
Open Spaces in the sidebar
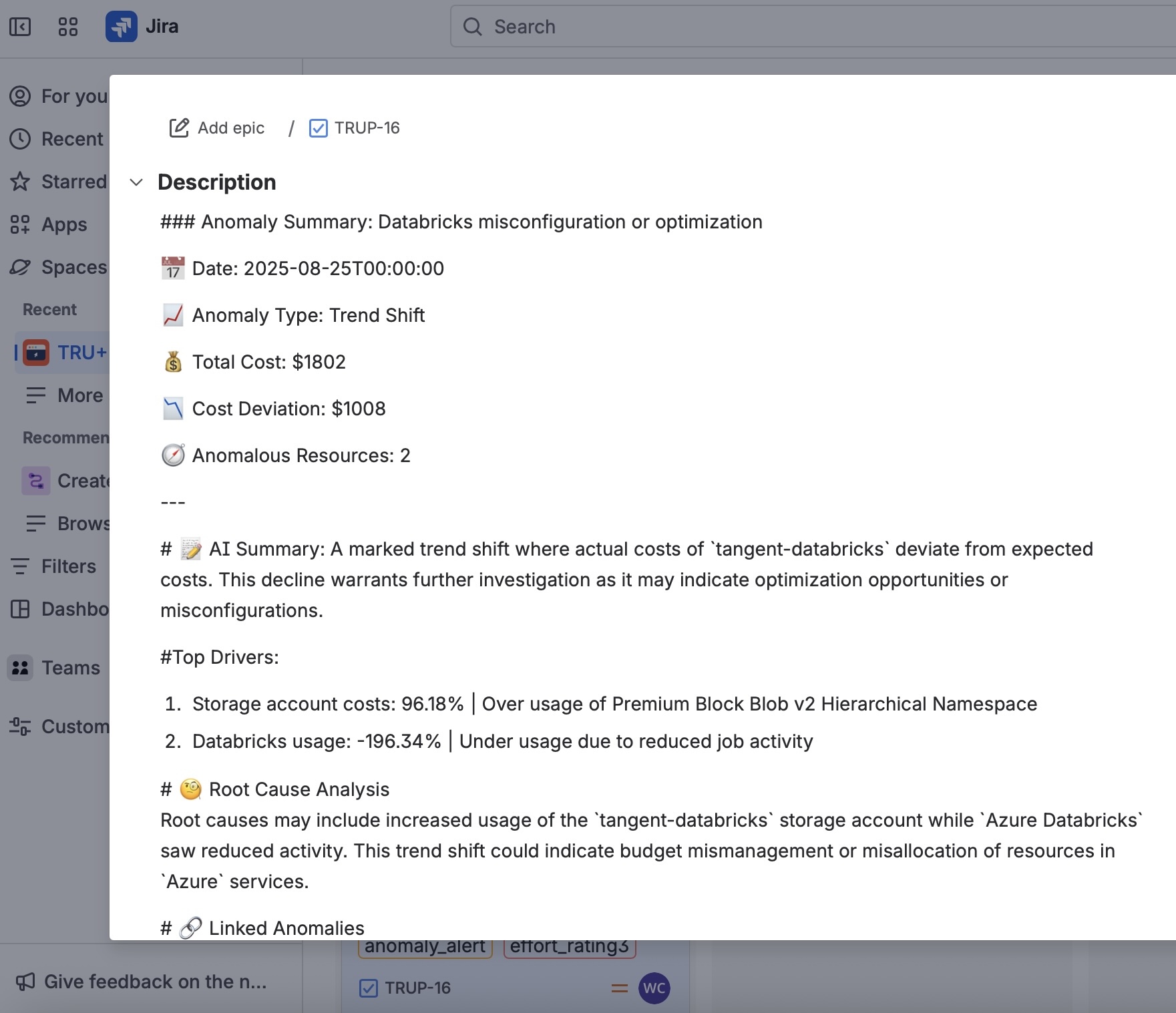pyautogui.click(x=59, y=267)
